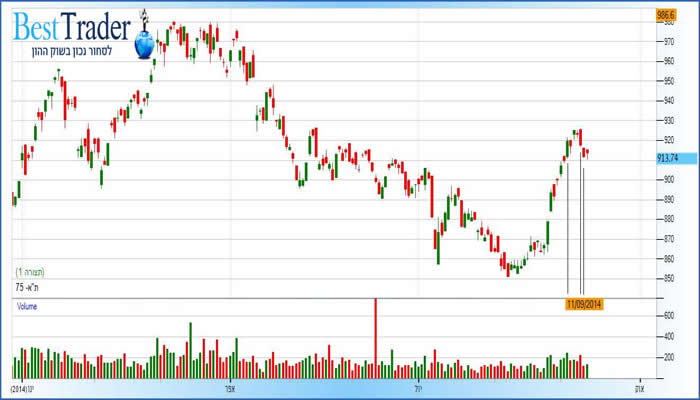Click the ת"א- 75 index label
Screen dimensions: 700x400
[26, 287]
